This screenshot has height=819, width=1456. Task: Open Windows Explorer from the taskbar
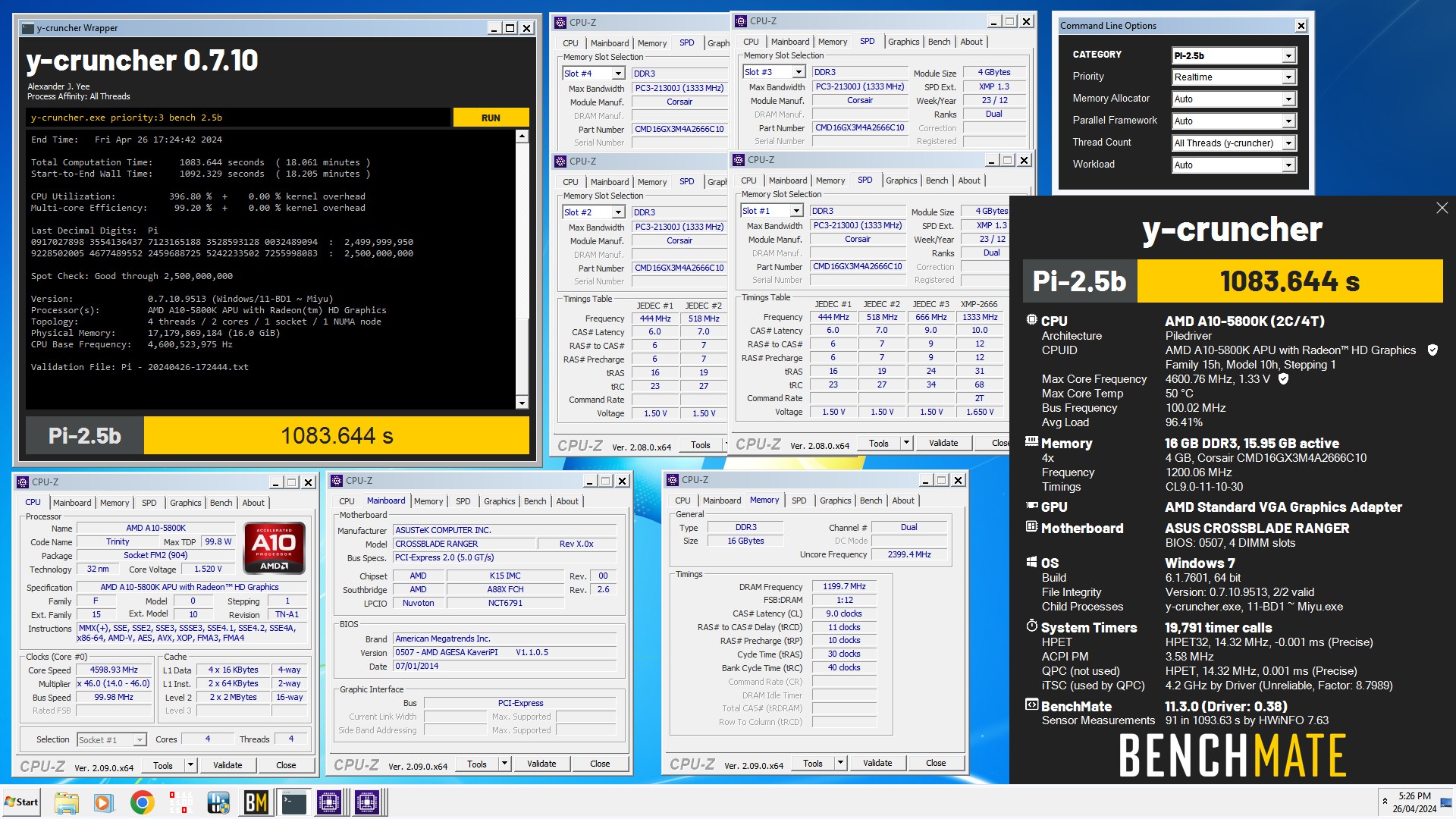[x=66, y=802]
